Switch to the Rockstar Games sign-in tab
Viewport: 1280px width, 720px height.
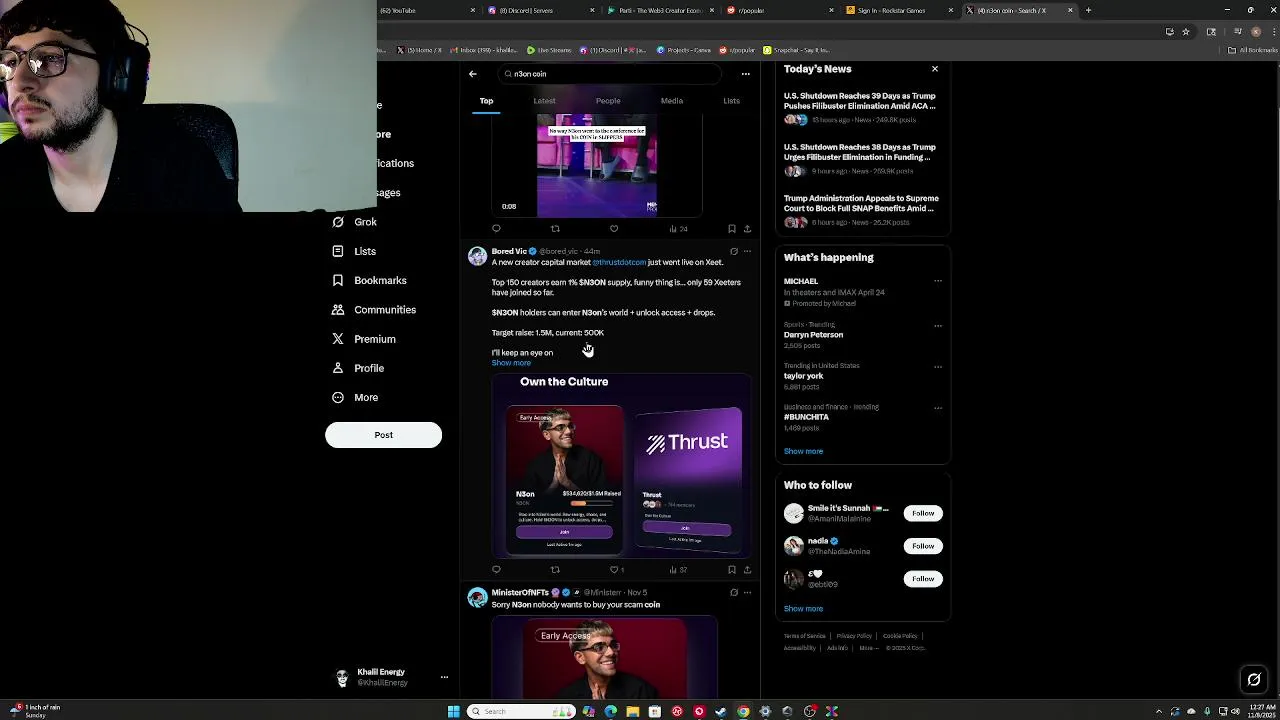(x=895, y=10)
